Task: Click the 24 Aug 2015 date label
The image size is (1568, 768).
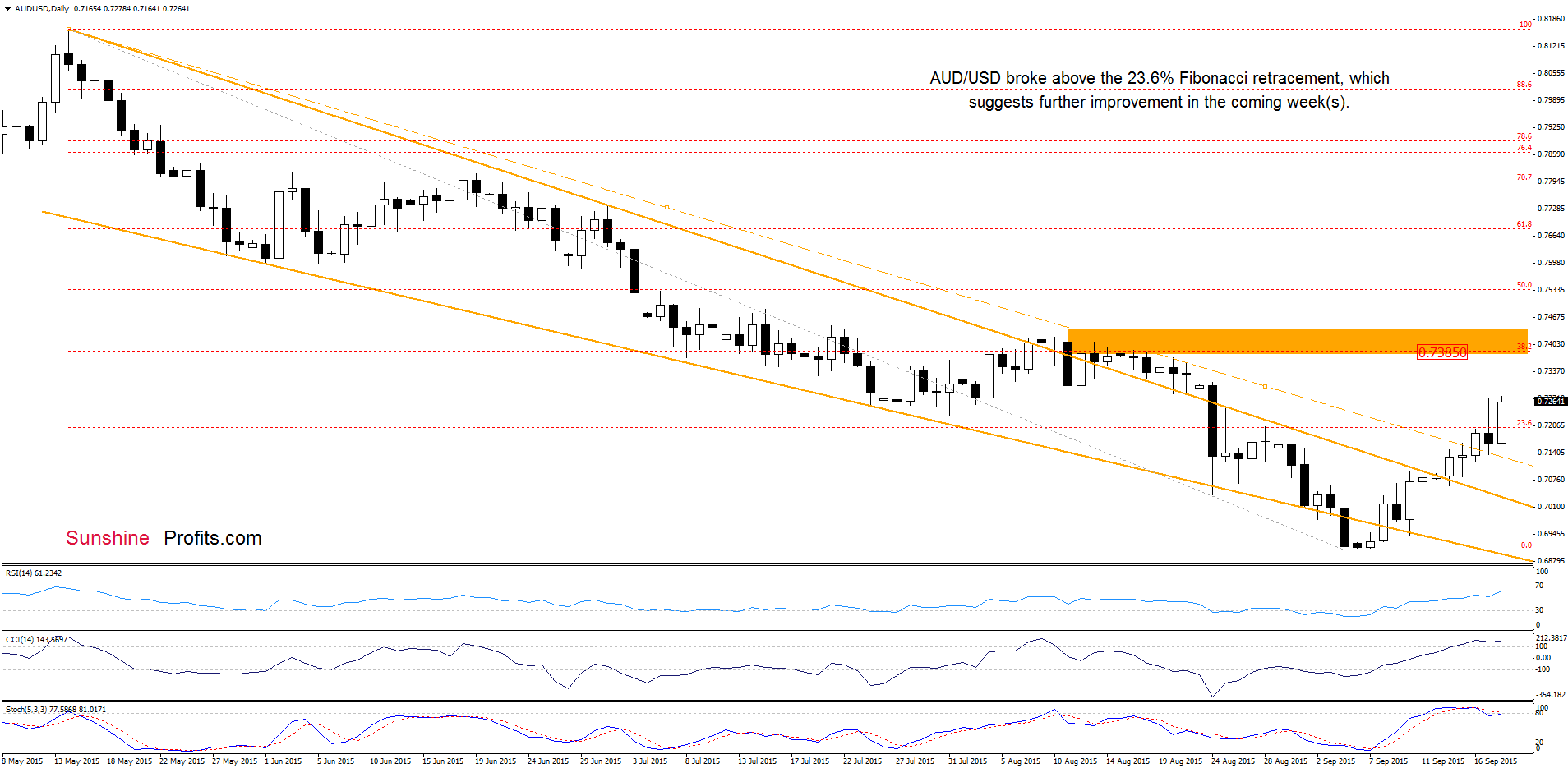Action: [x=1233, y=761]
